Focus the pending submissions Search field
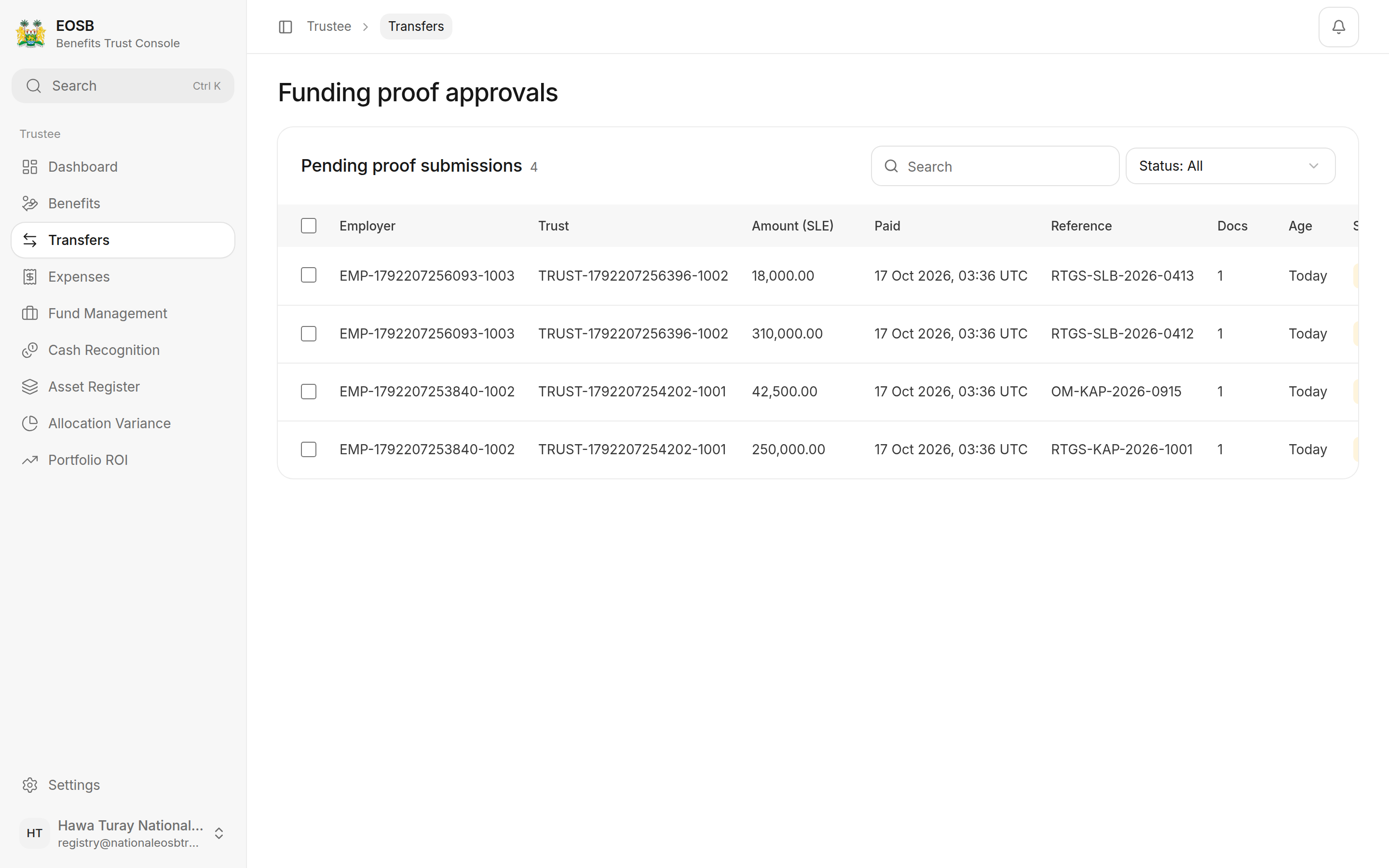The width and height of the screenshot is (1389, 868). tap(995, 166)
